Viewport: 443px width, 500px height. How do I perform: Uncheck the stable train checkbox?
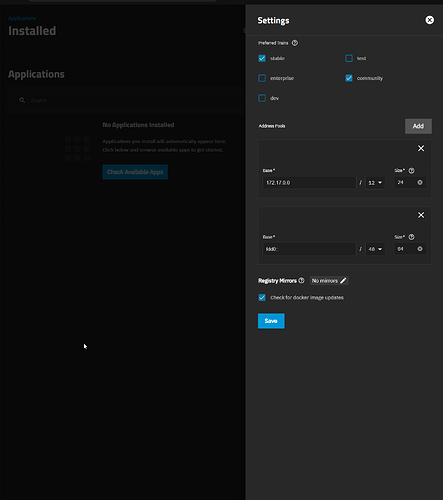(x=262, y=58)
